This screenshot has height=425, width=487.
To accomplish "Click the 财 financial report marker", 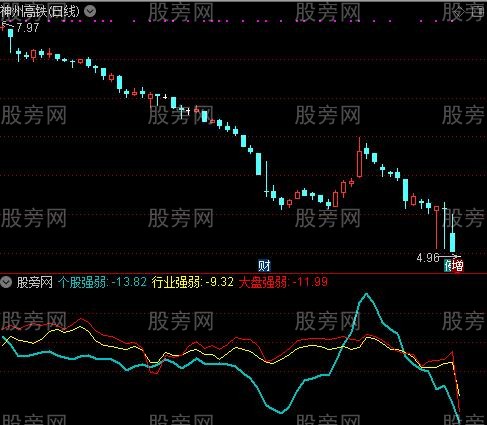I will 265,266.
